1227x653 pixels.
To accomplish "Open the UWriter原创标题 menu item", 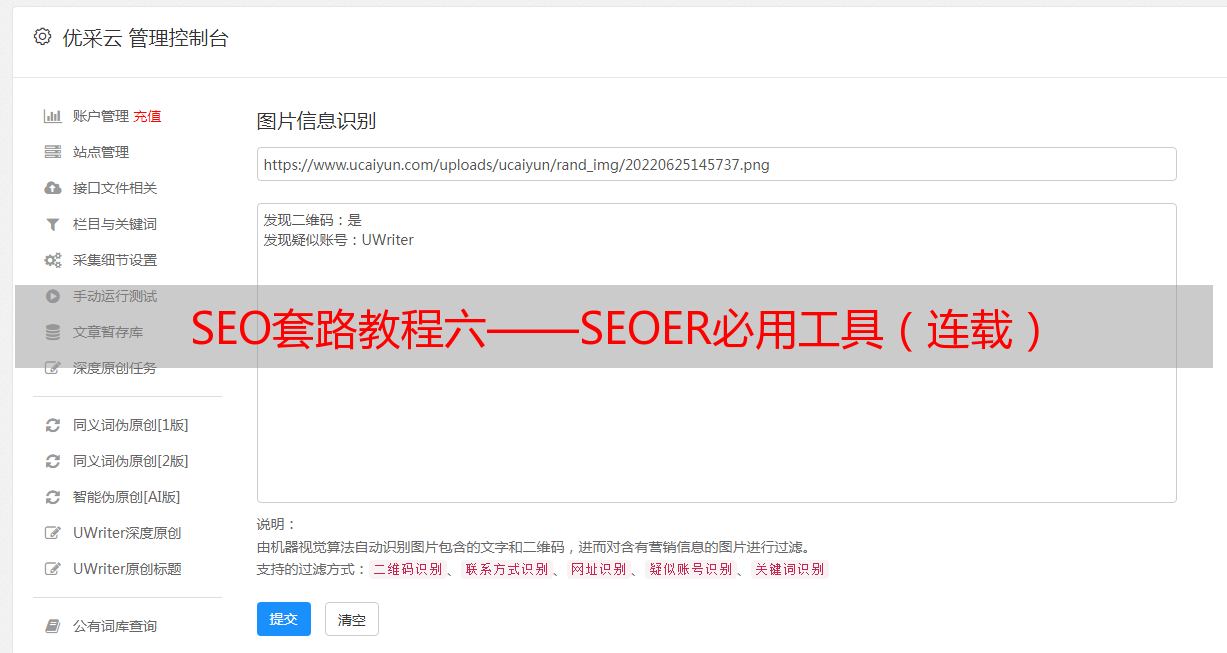I will (127, 569).
